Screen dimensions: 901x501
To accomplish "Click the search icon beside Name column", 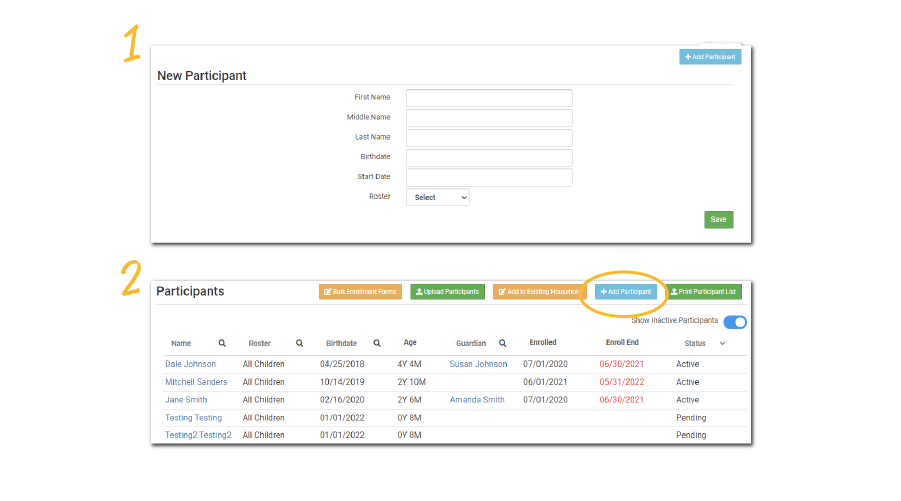I will [x=222, y=343].
